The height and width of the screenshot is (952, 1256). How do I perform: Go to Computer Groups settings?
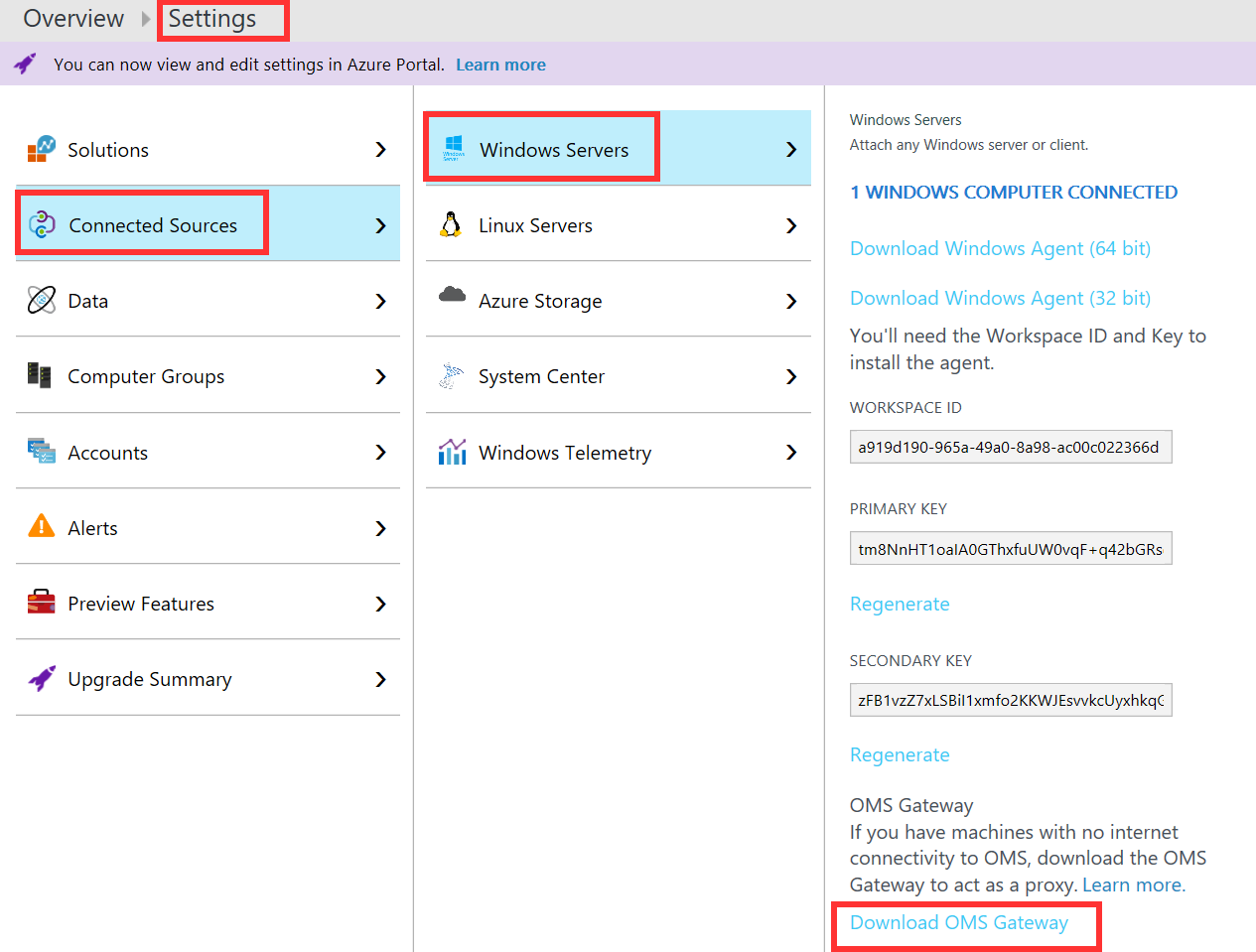tap(208, 375)
